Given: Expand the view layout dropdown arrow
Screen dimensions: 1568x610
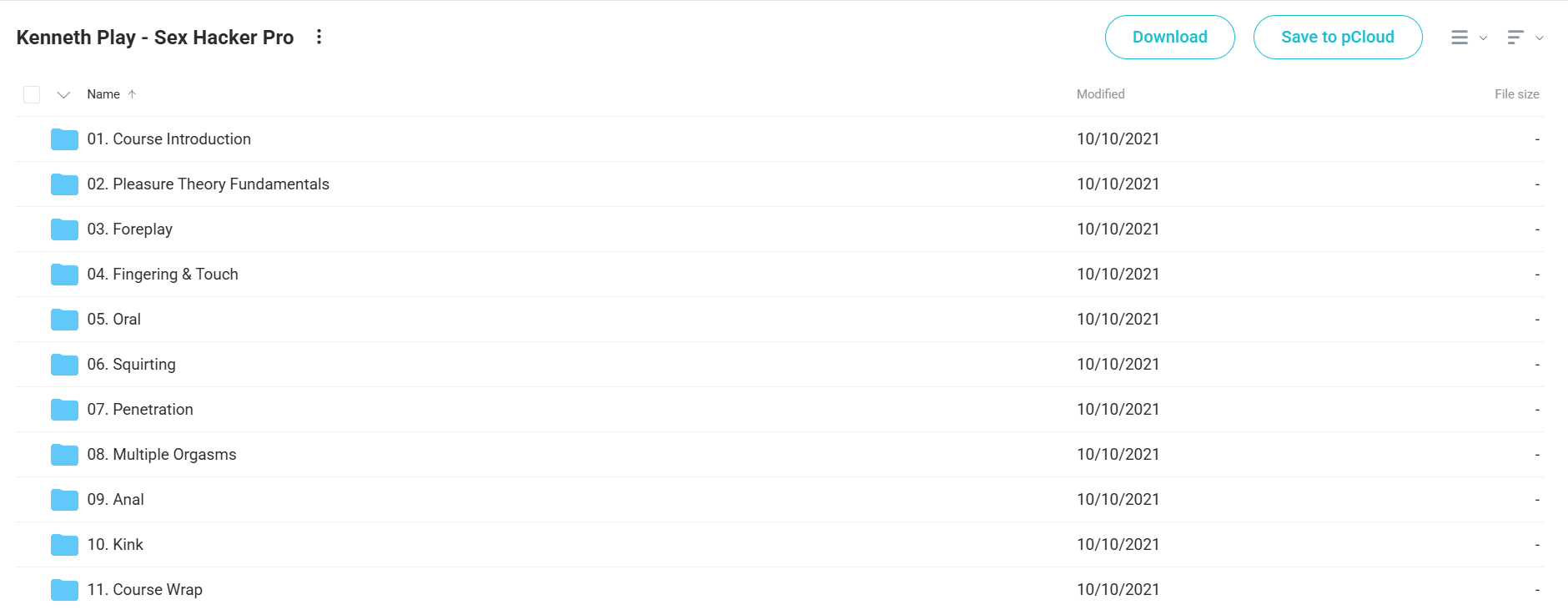Looking at the screenshot, I should click(1484, 38).
